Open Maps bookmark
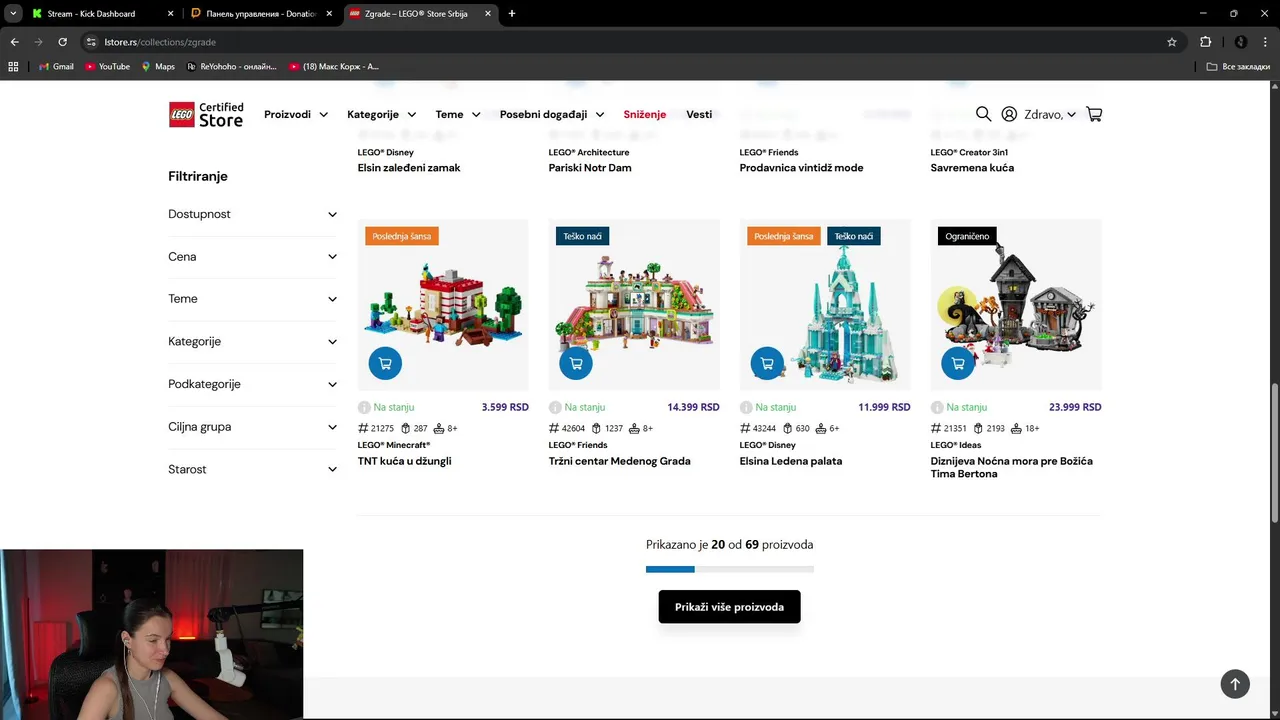Image resolution: width=1280 pixels, height=720 pixels. pos(158,66)
